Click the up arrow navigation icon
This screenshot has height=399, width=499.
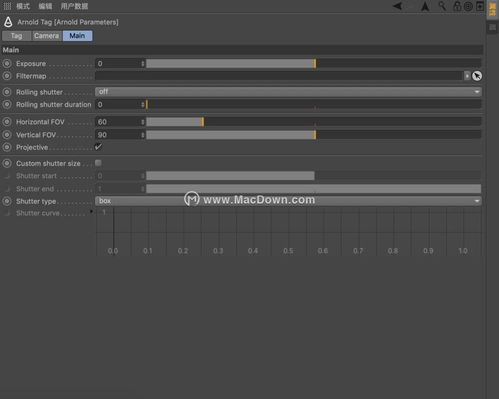[425, 6]
